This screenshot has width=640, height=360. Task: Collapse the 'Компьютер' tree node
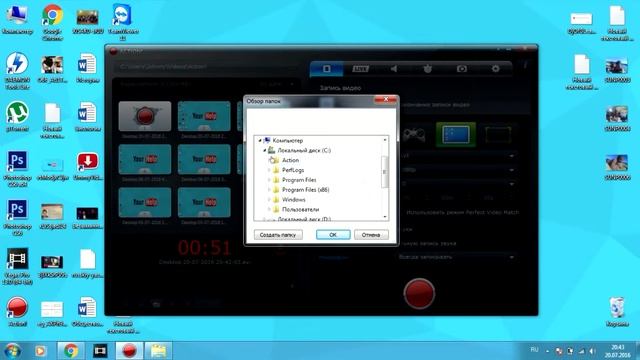260,140
